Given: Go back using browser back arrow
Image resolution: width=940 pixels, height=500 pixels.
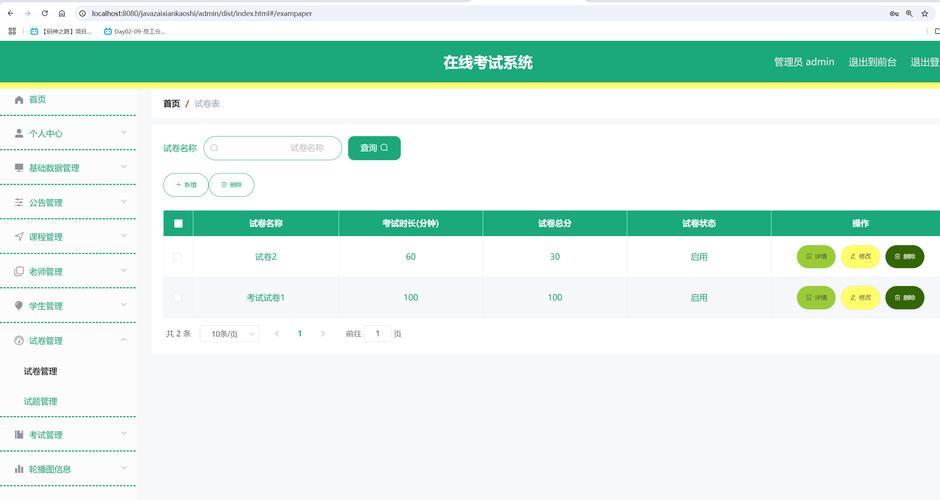Looking at the screenshot, I should (10, 13).
